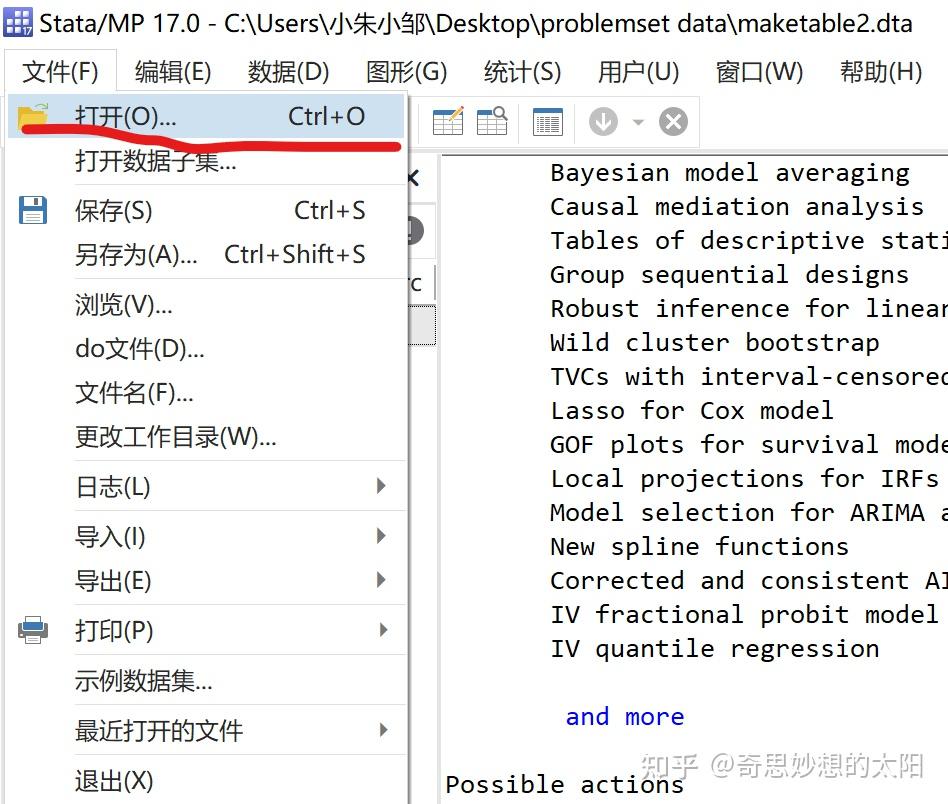
Task: Click the "Possible actions" text
Action: tap(565, 784)
